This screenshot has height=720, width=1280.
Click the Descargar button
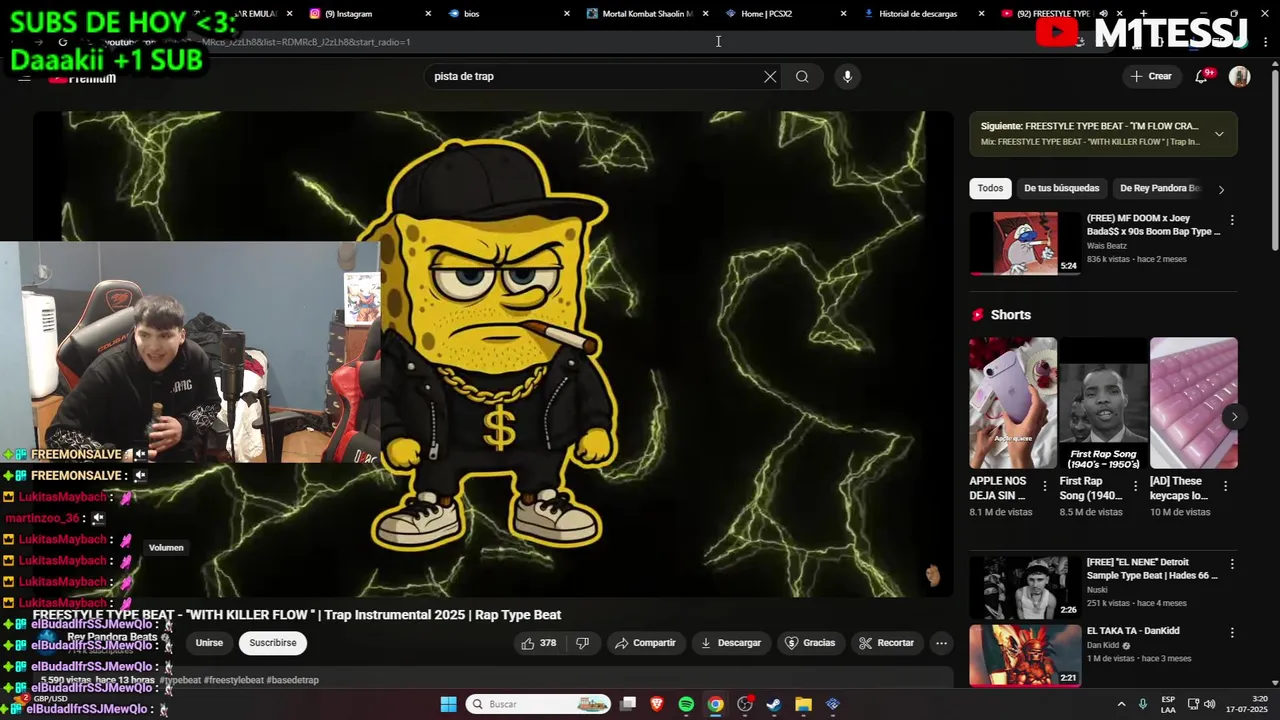(730, 643)
